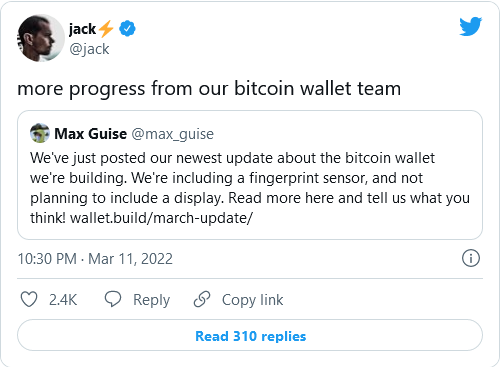500x367 pixels.
Task: Click the Reply text label
Action: tap(151, 300)
